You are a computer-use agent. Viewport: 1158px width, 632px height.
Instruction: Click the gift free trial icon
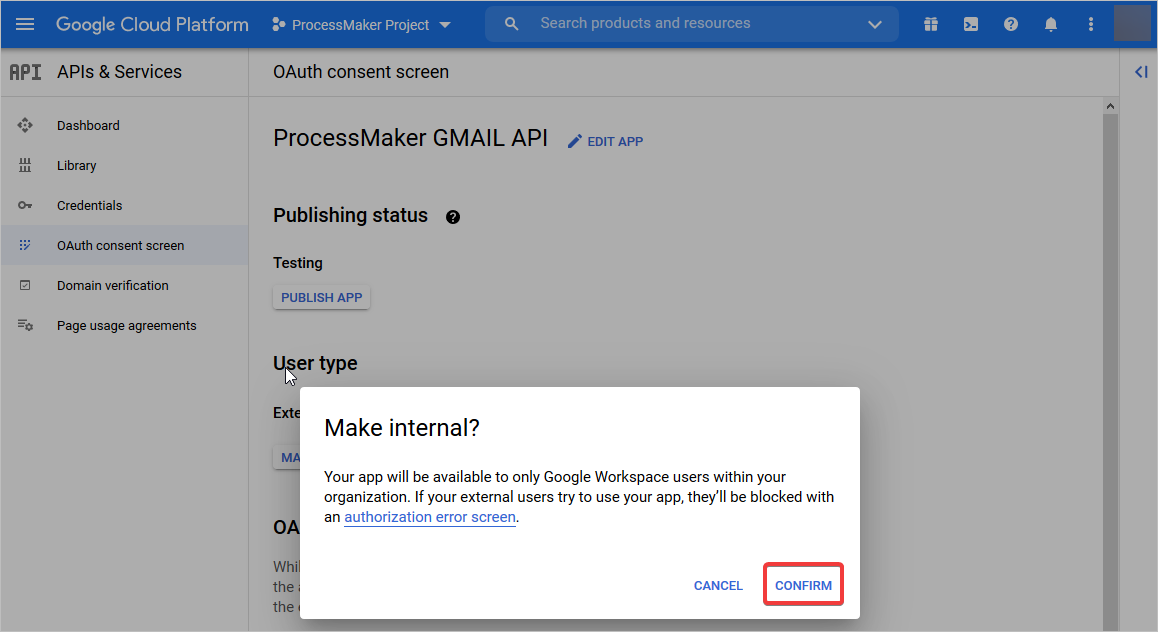(x=931, y=24)
